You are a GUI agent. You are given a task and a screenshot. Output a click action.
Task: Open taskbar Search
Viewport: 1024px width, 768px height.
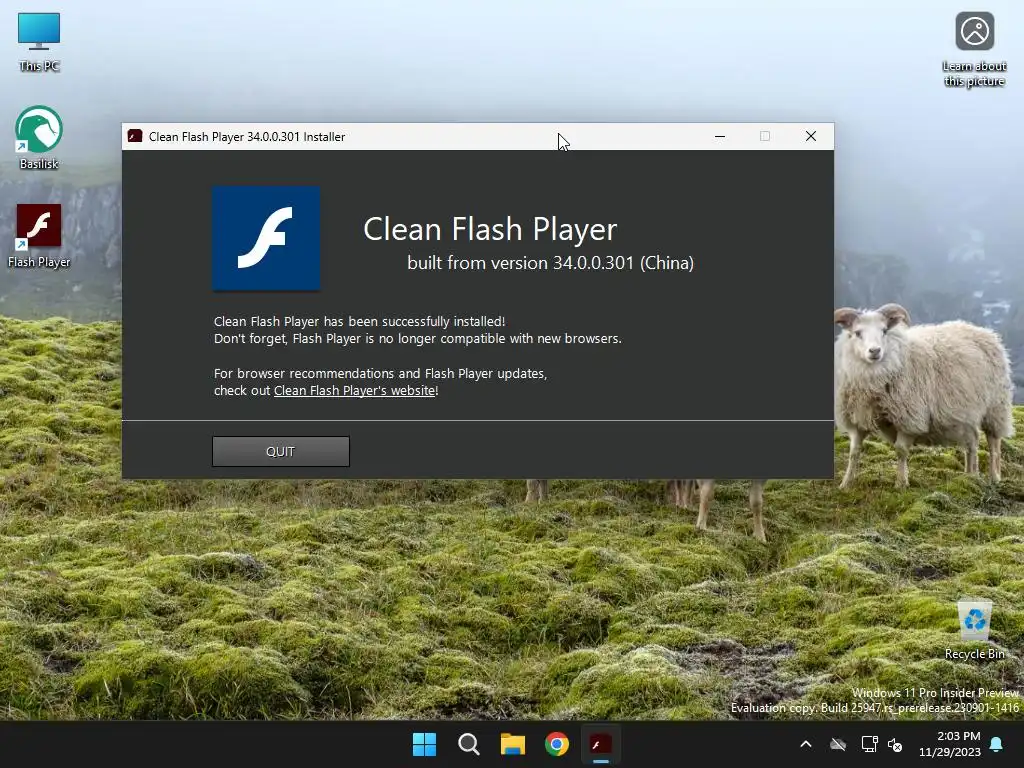point(469,744)
